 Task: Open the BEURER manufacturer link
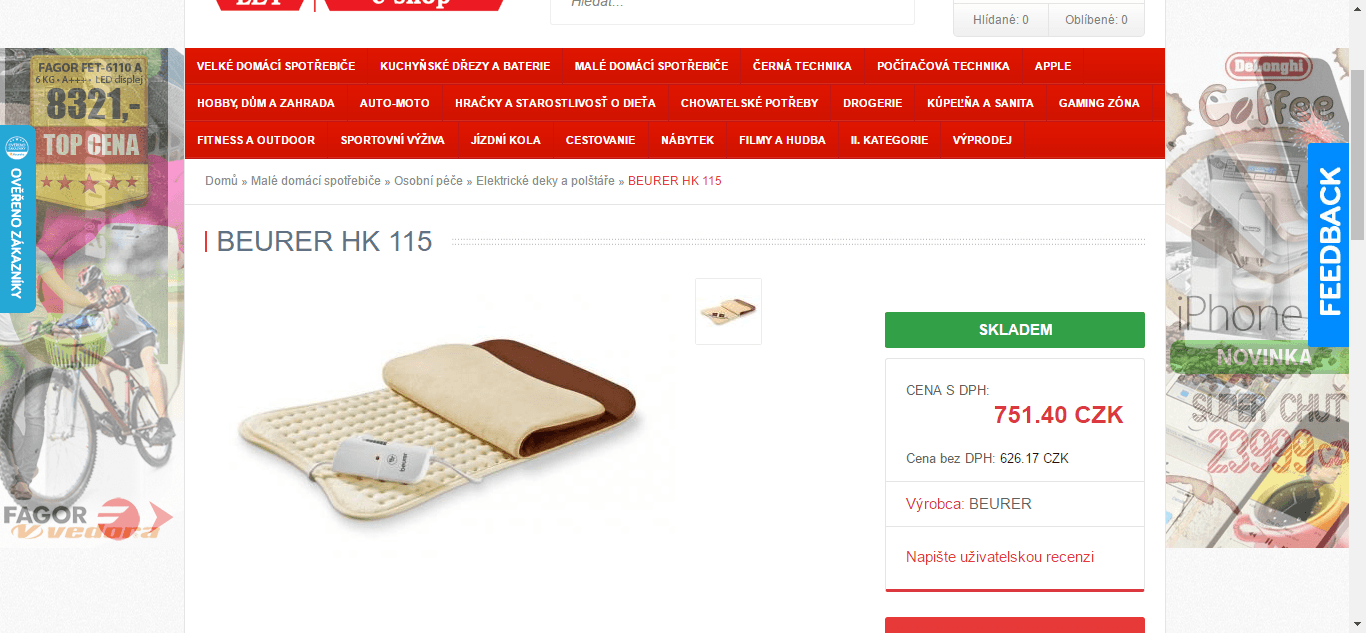tap(1000, 504)
